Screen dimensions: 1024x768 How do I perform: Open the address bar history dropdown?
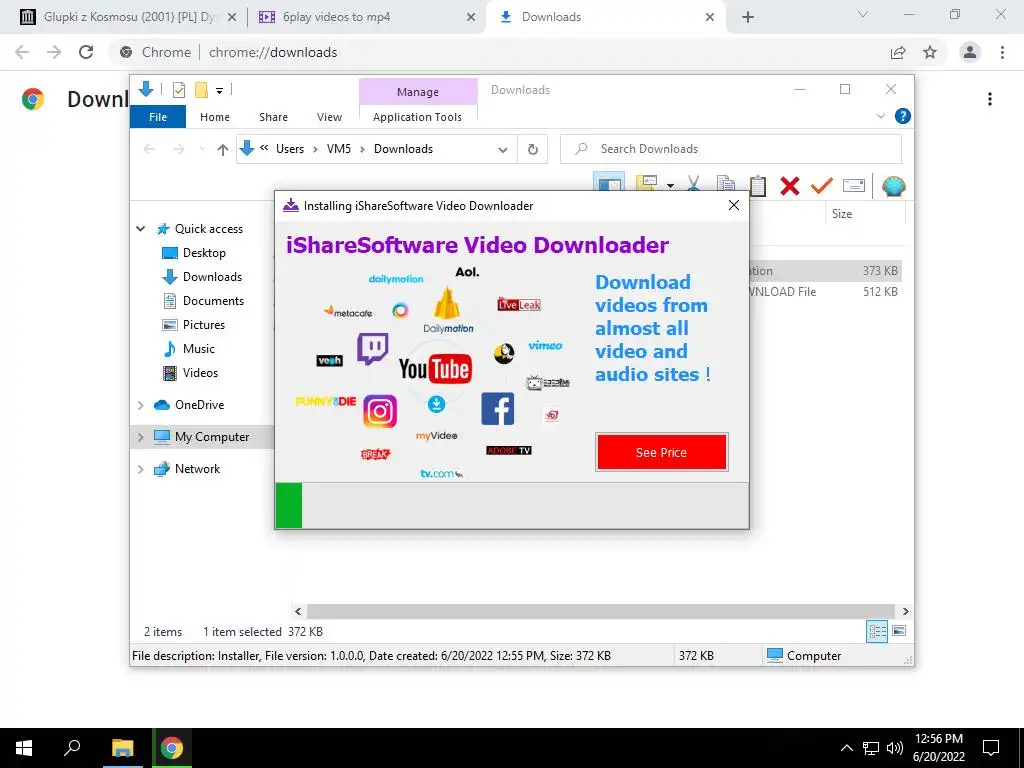pos(502,150)
